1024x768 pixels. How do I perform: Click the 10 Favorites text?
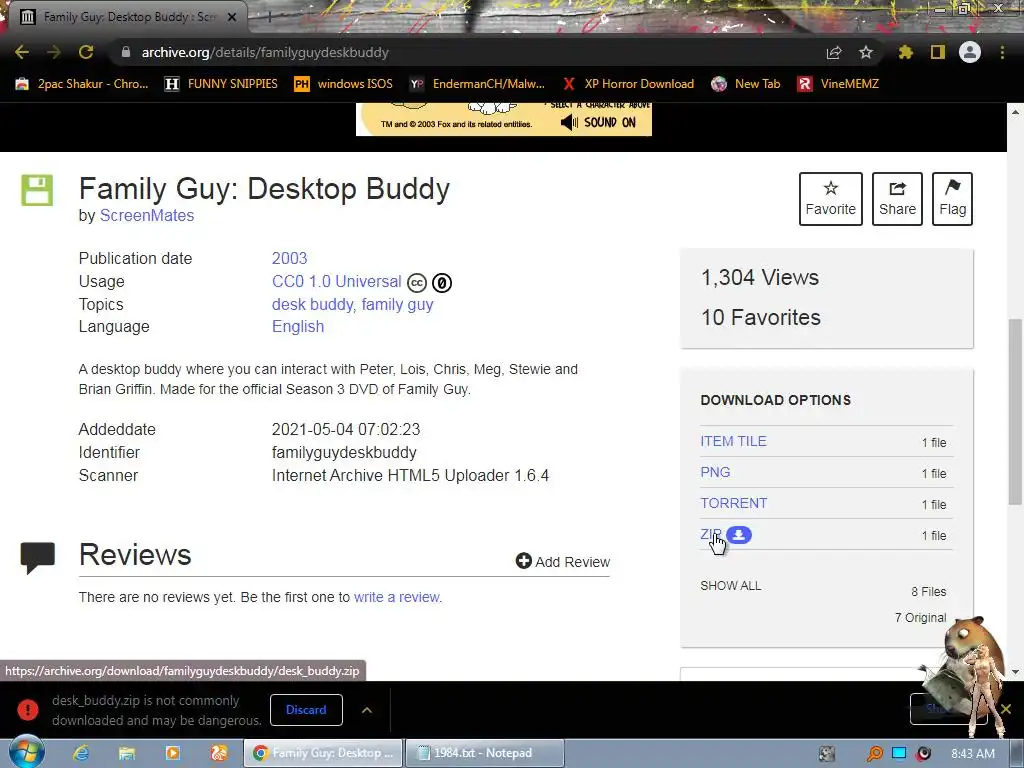click(x=761, y=317)
